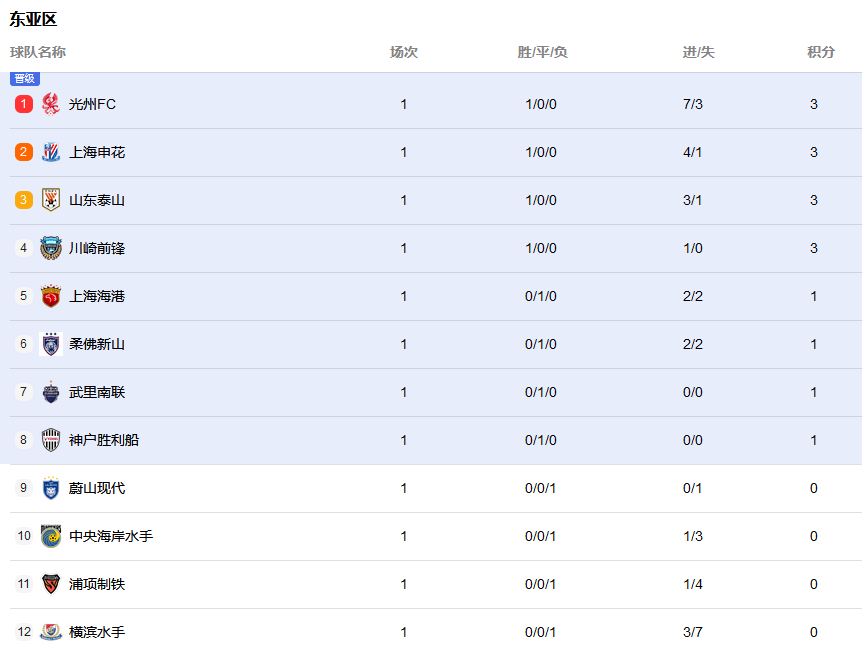The width and height of the screenshot is (862, 653).
Task: Click 光州FC points value 3
Action: click(814, 104)
